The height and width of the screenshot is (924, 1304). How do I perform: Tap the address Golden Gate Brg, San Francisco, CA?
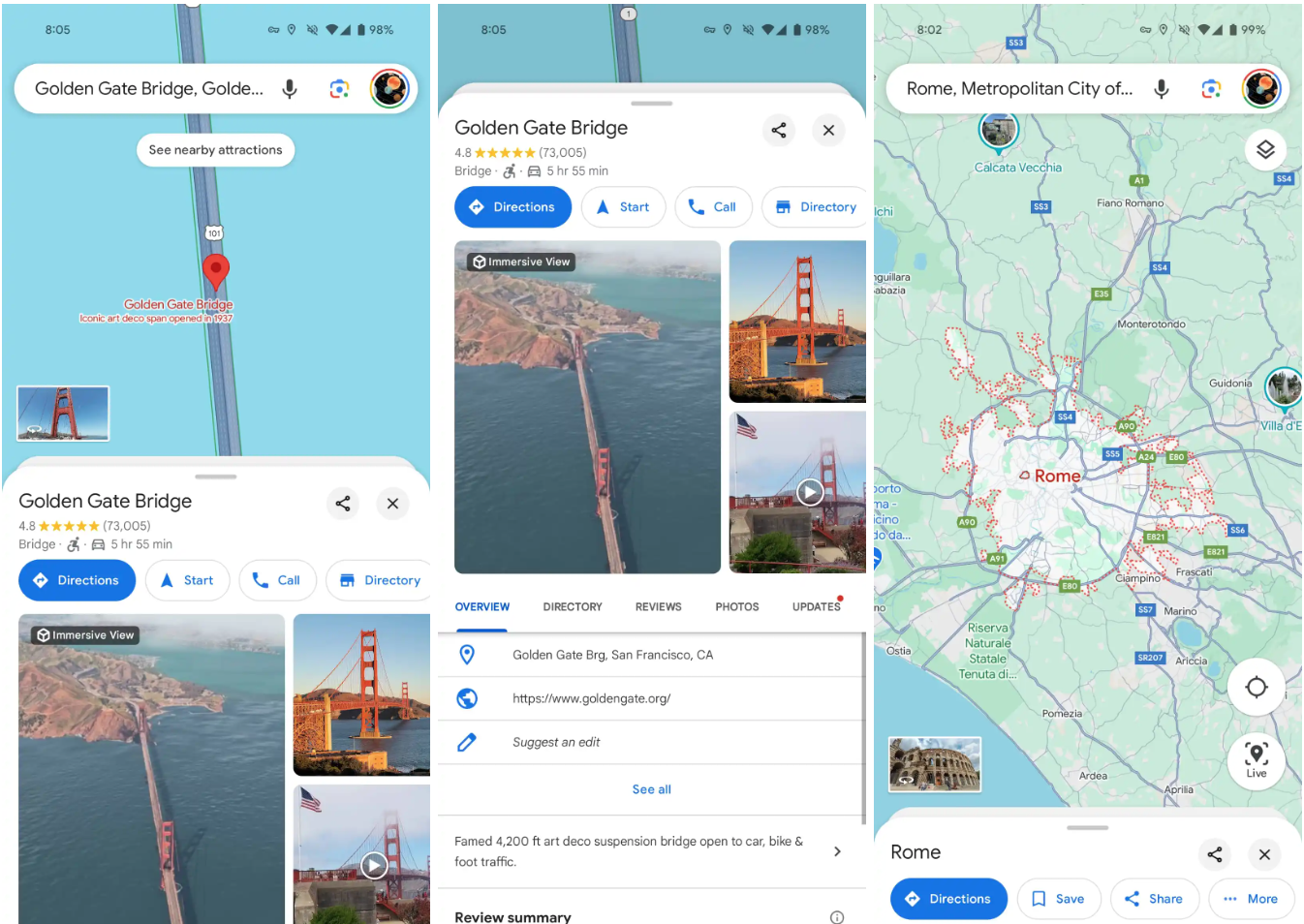click(612, 655)
